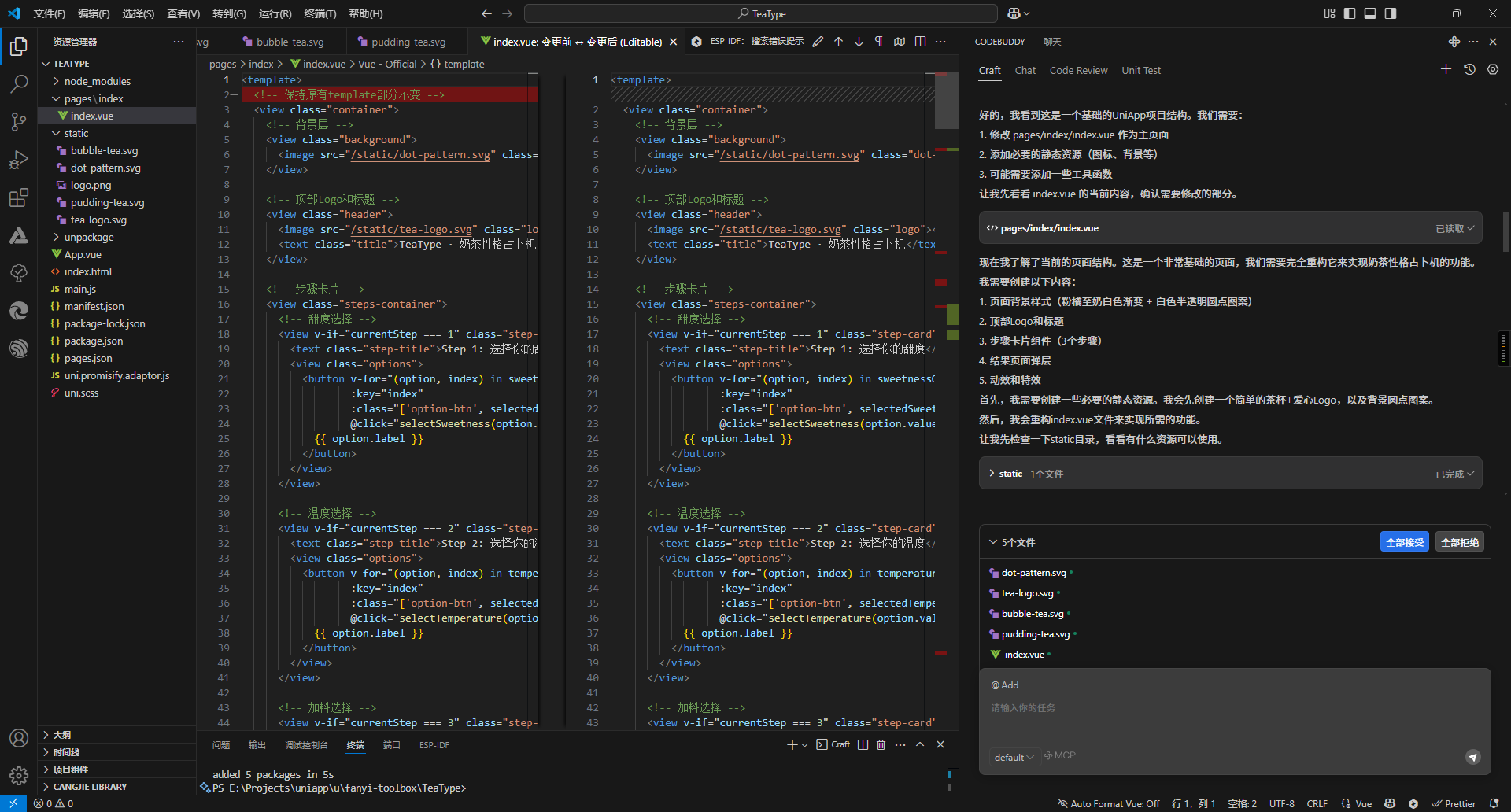Toggle Auto Format Vue in status bar
This screenshot has height=812, width=1511.
pos(1108,803)
